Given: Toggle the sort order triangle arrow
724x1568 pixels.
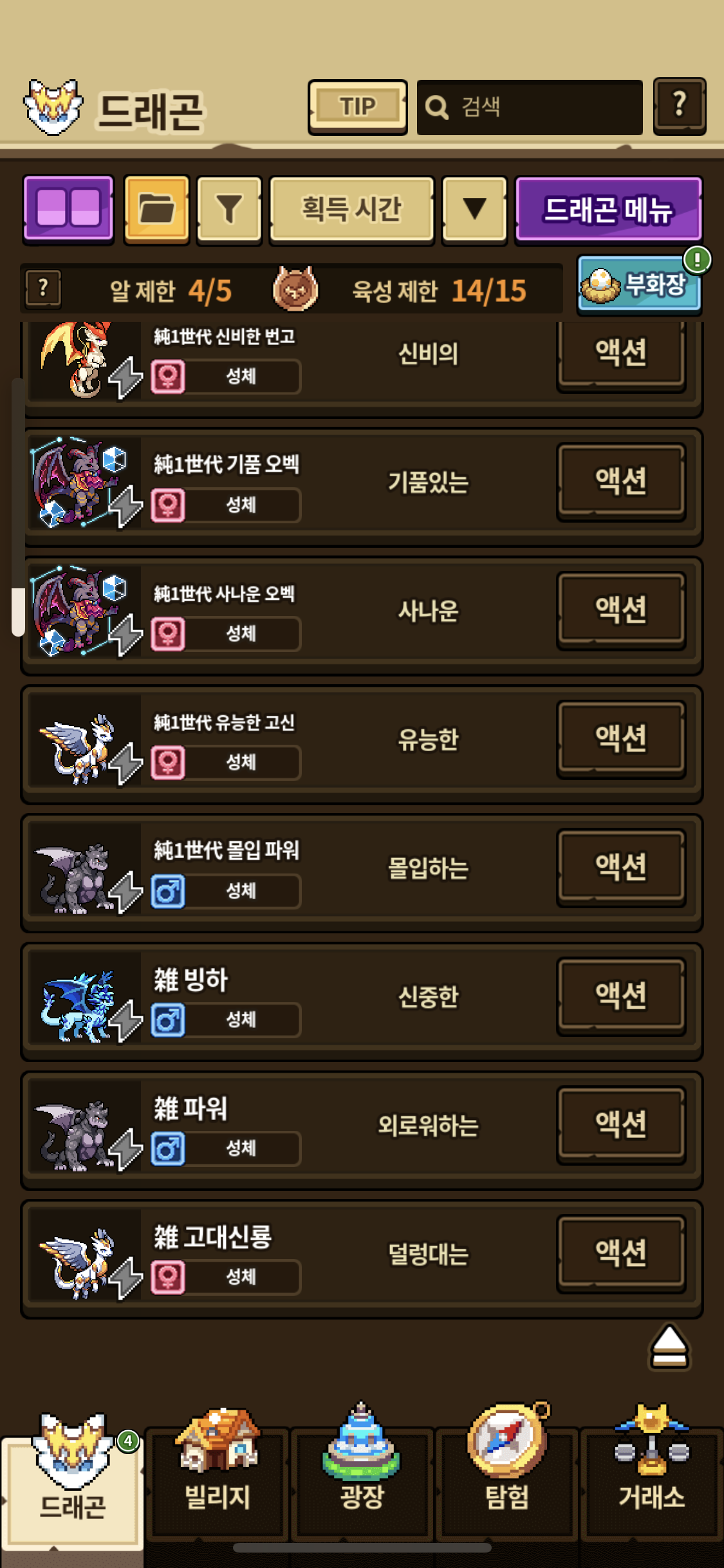Looking at the screenshot, I should pyautogui.click(x=474, y=209).
